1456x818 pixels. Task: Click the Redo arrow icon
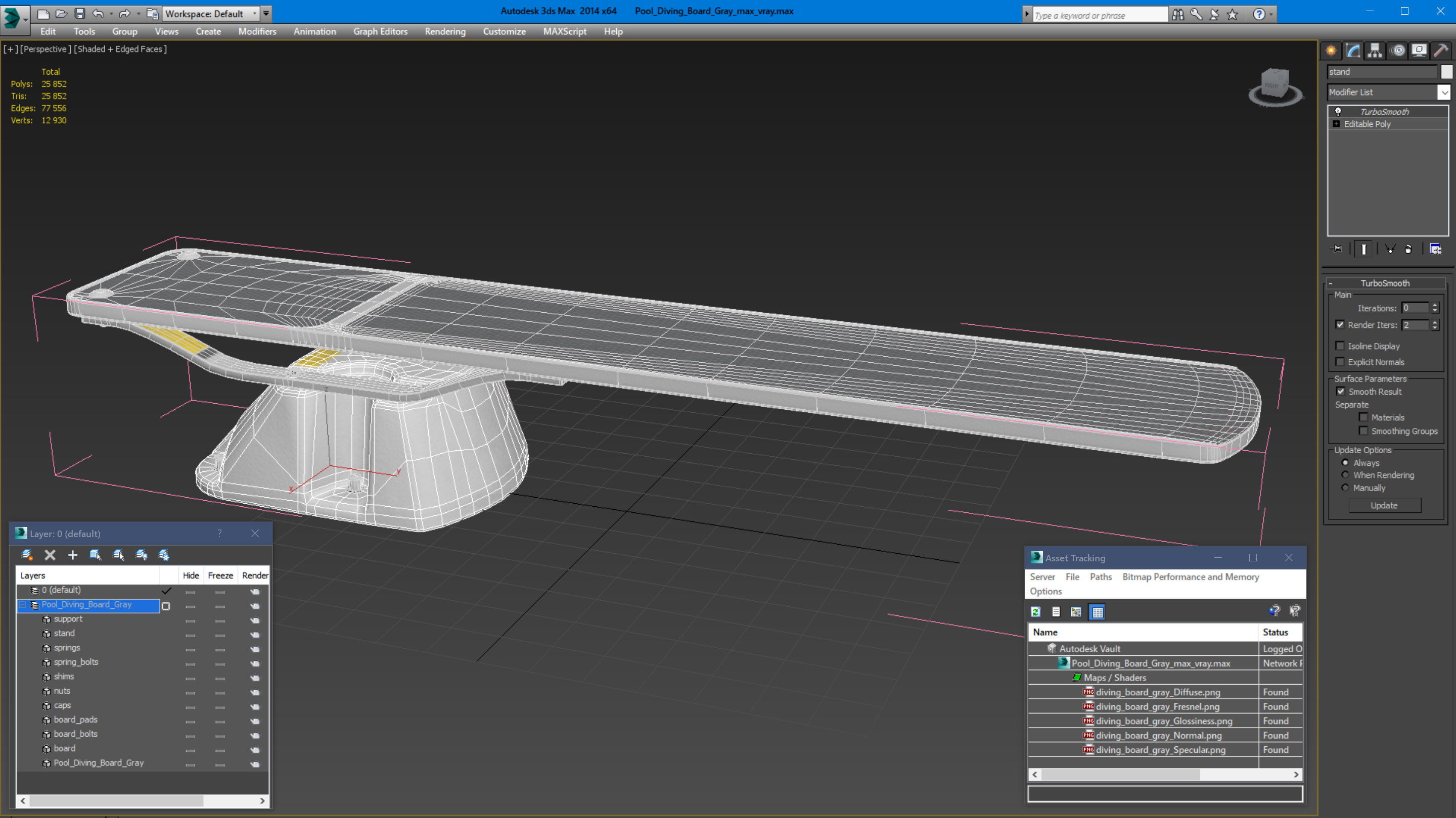coord(125,14)
